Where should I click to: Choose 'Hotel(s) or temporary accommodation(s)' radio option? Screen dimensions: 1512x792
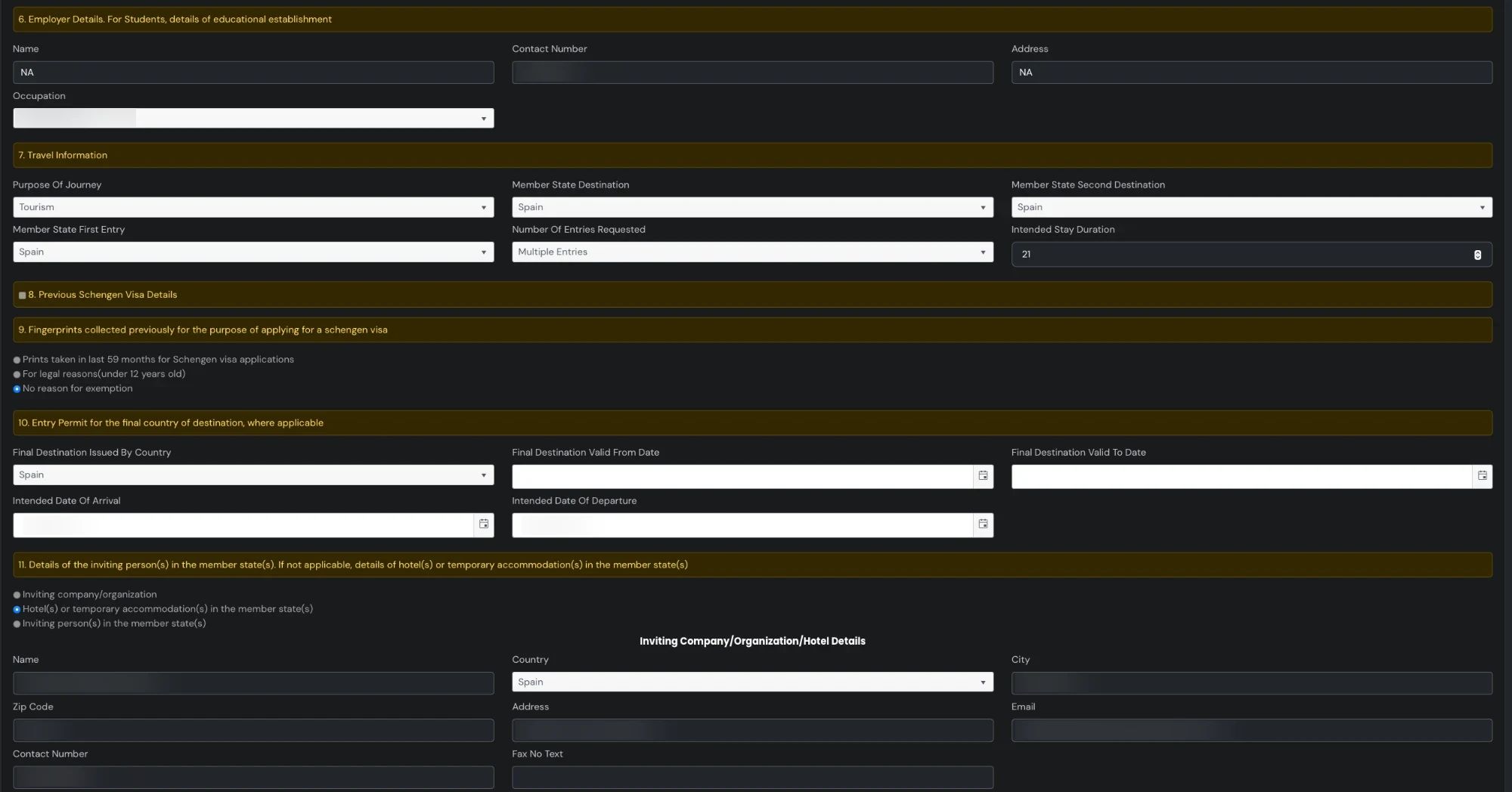[17, 610]
